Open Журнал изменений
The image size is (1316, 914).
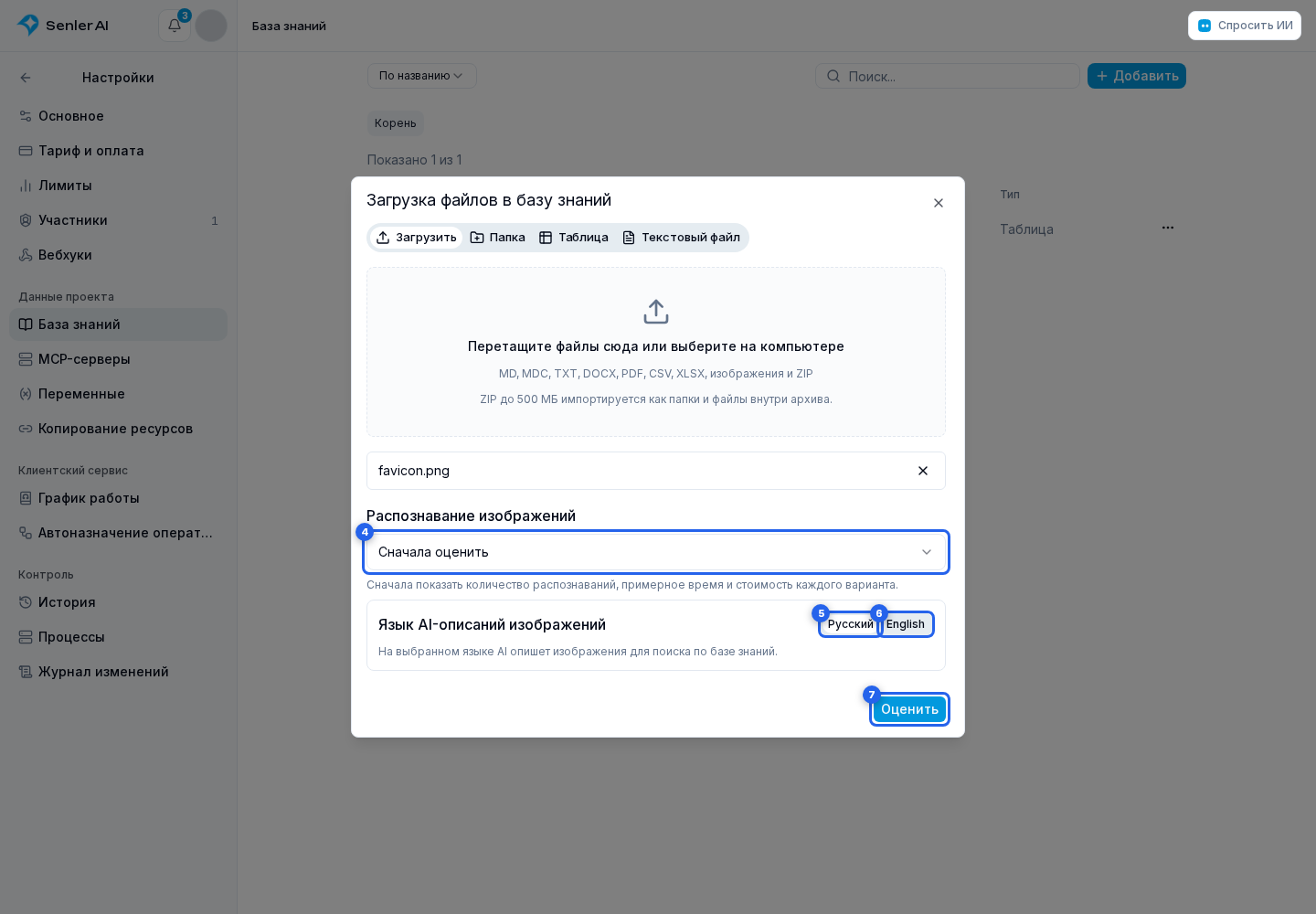(118, 672)
